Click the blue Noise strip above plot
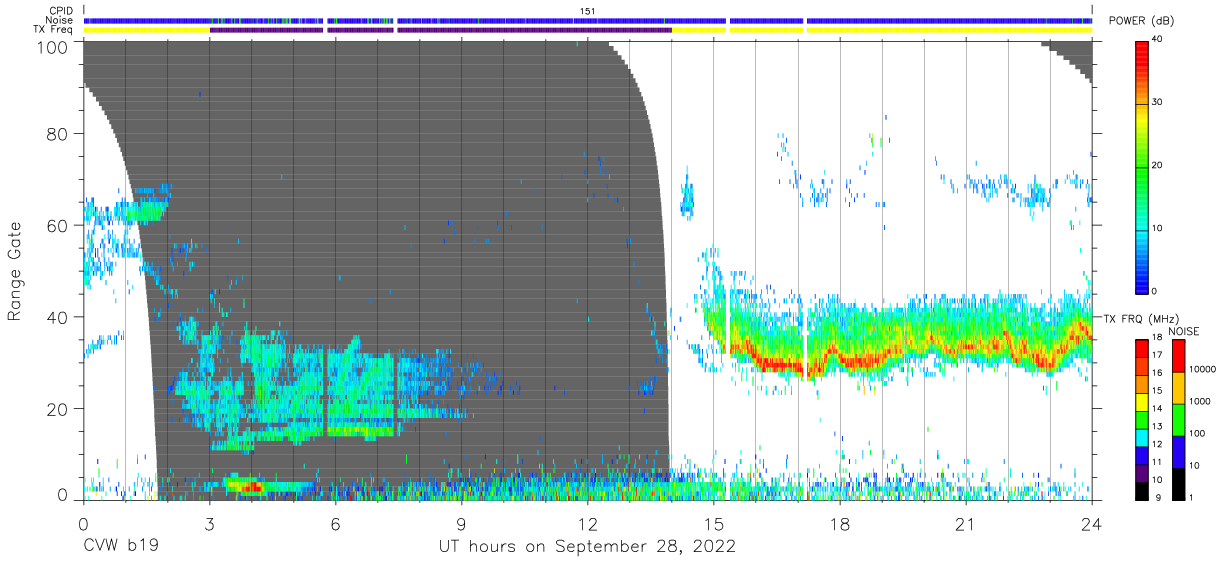Screen dimensions: 1228x567 coord(587,20)
